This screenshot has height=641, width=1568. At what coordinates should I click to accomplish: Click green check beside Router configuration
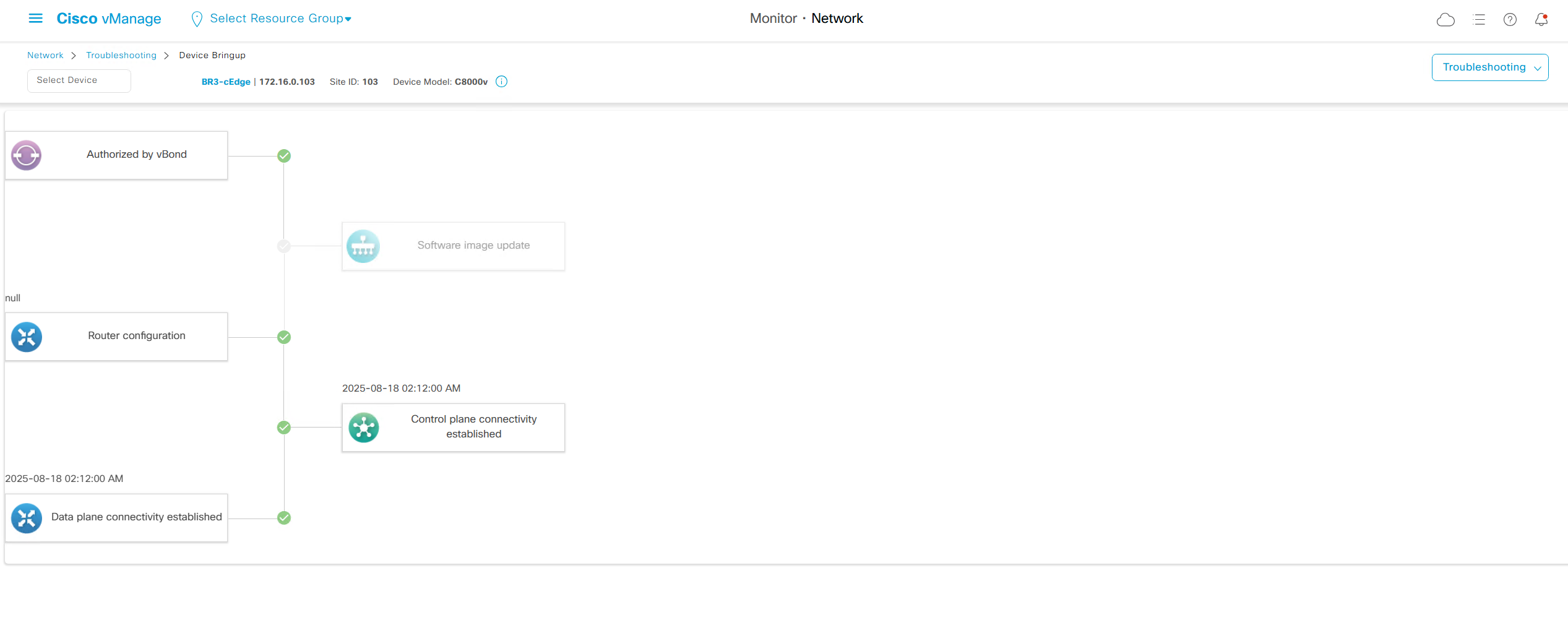[x=284, y=337]
